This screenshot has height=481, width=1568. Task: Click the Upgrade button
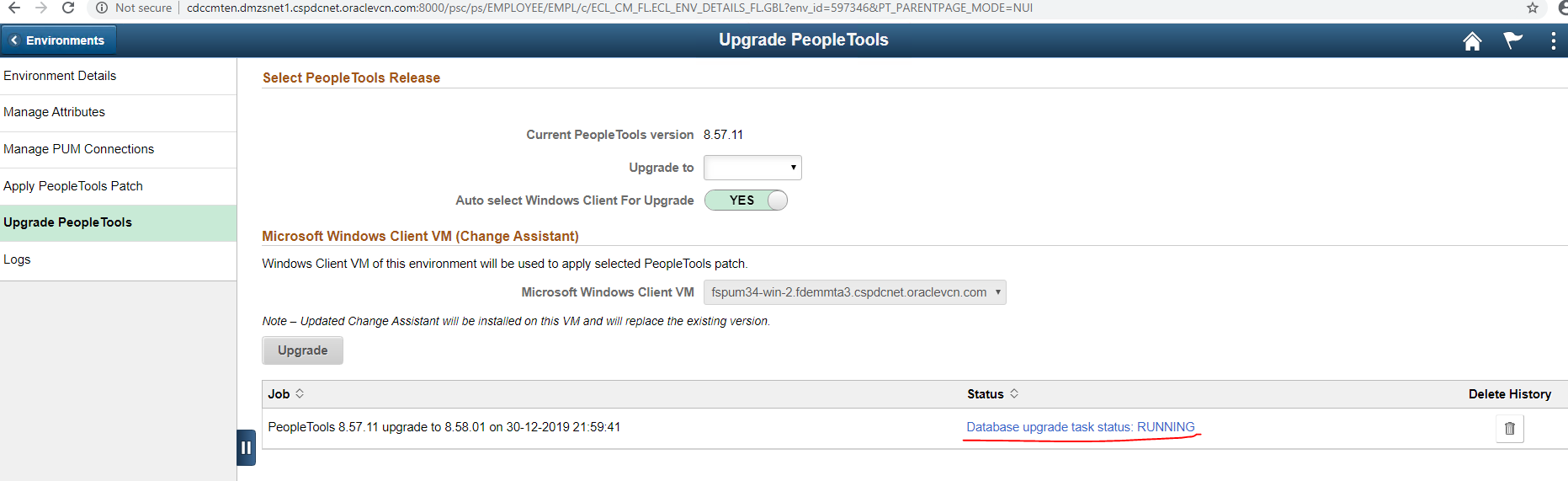[302, 350]
